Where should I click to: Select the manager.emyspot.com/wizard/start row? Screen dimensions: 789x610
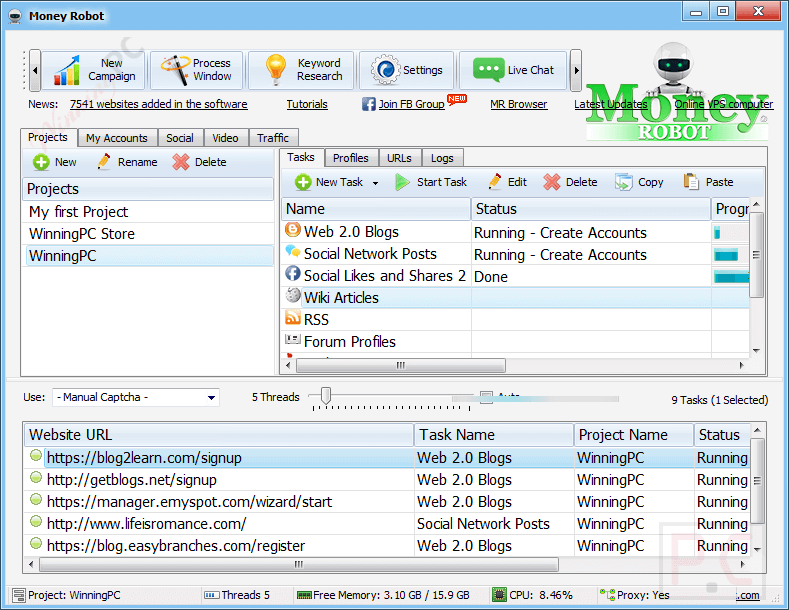[386, 502]
